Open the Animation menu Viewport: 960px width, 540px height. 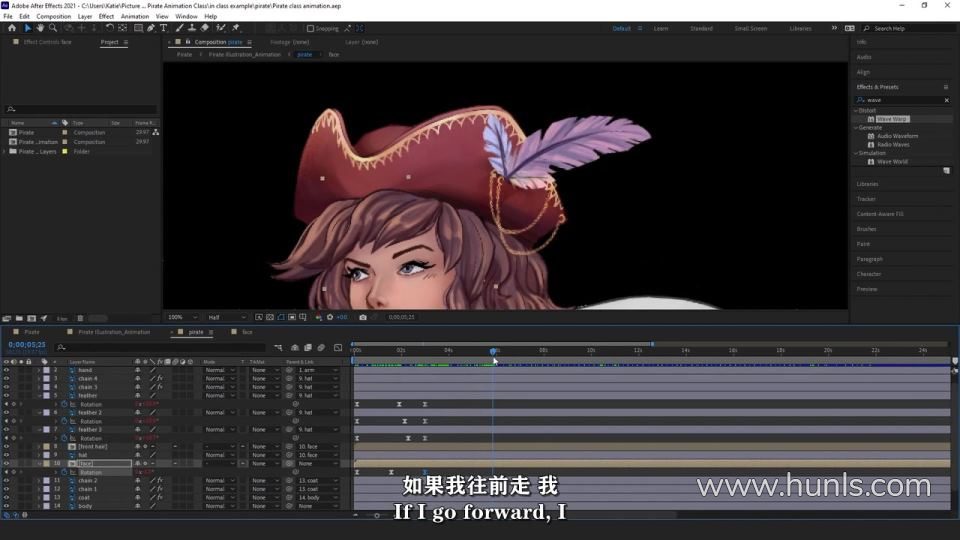point(135,17)
